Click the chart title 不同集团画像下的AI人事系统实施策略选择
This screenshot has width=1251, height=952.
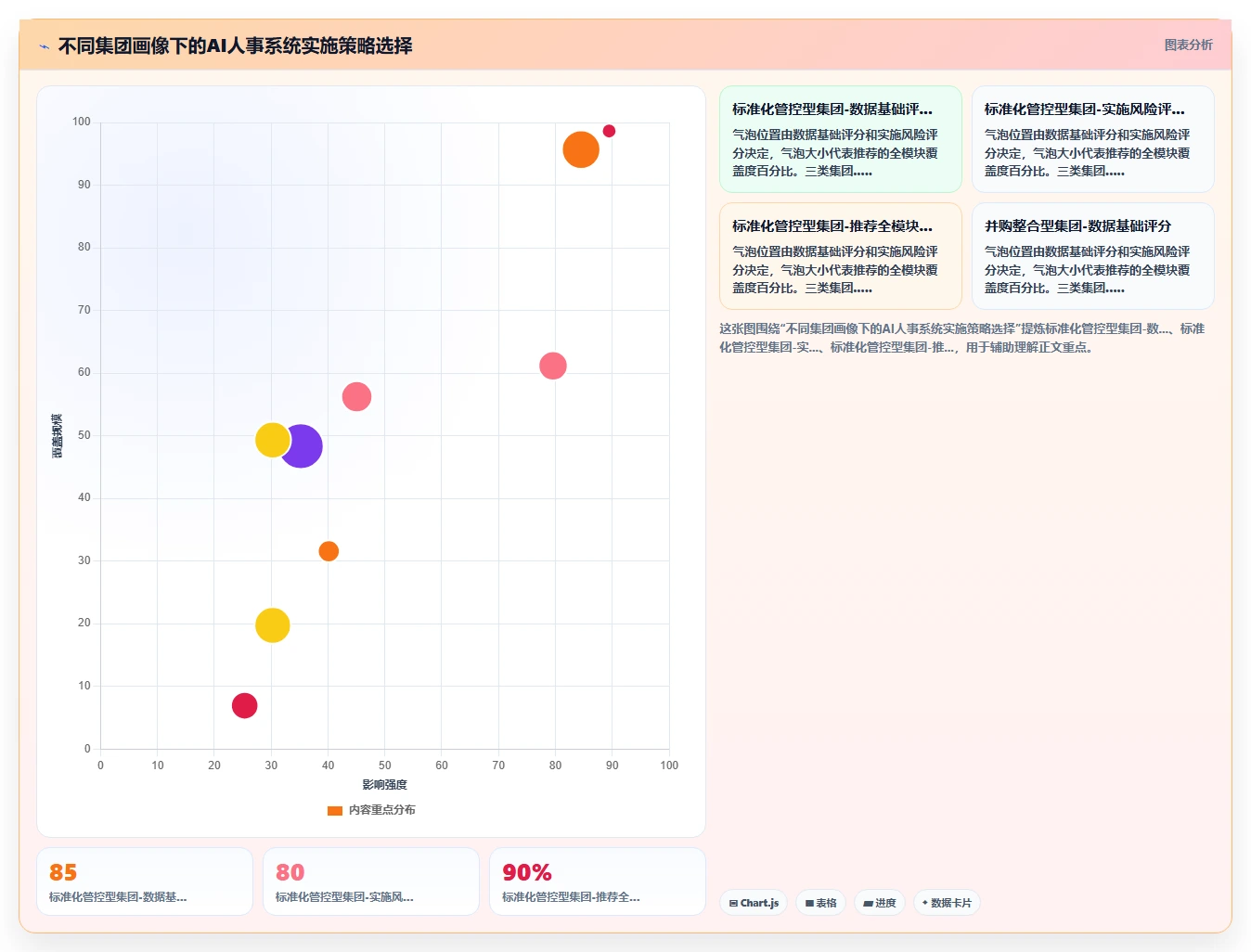click(x=236, y=45)
